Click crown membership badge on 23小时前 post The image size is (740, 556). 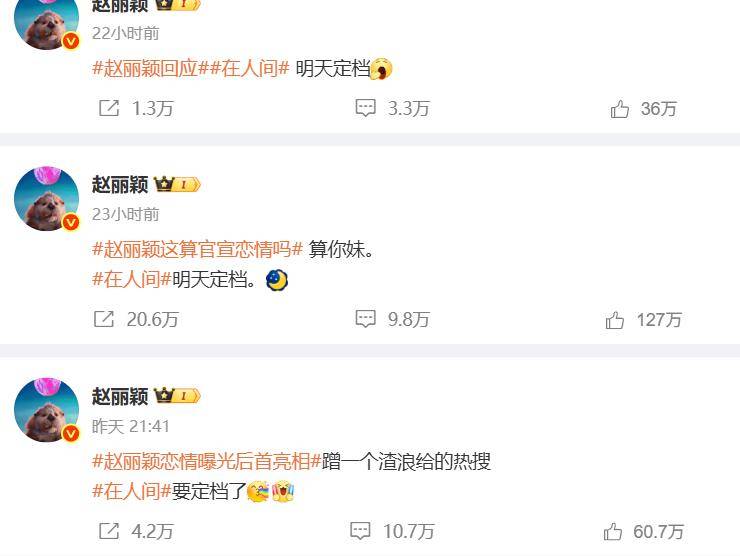[x=177, y=184]
